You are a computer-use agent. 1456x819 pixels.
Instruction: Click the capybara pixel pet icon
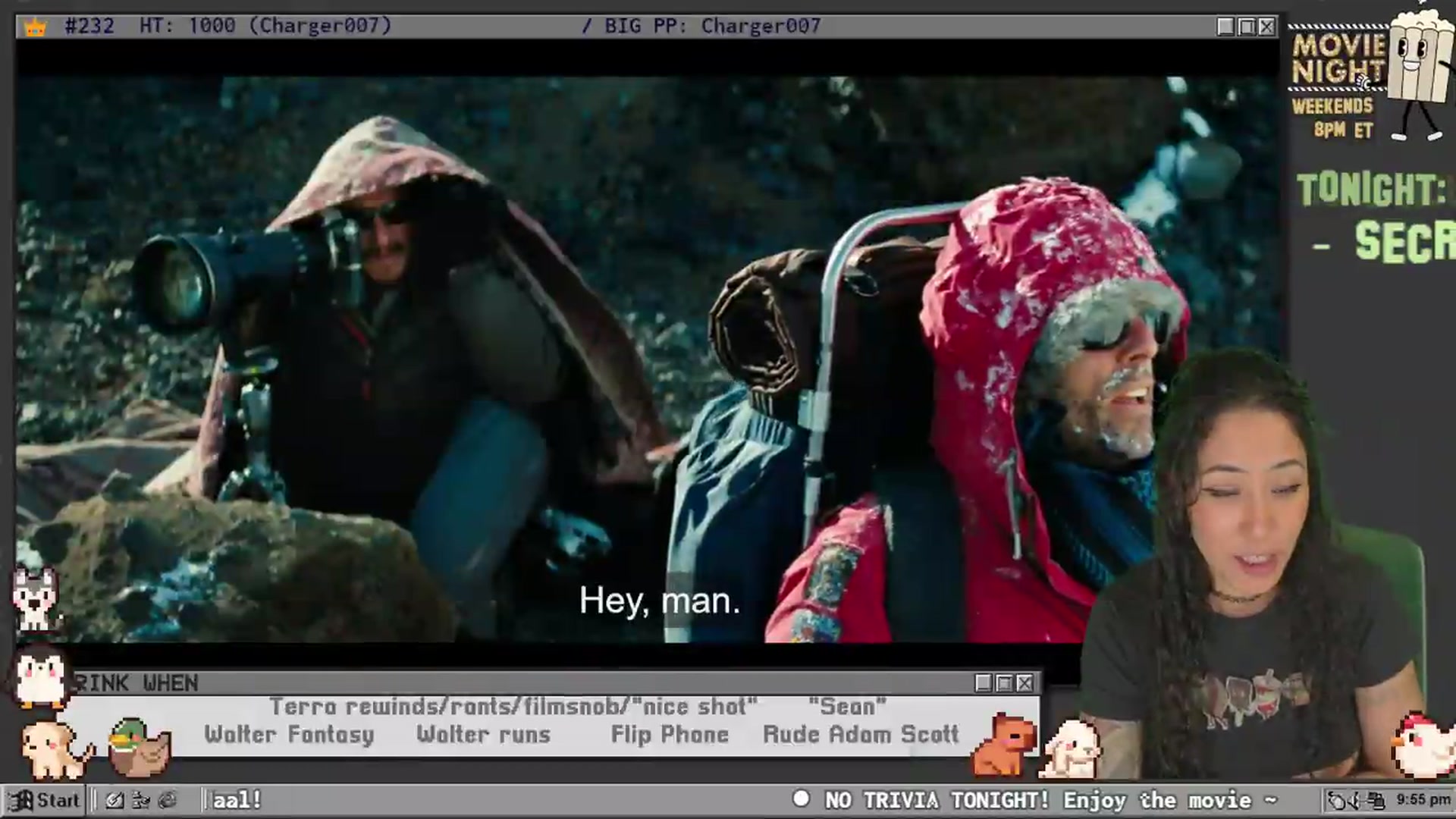pyautogui.click(x=1003, y=746)
